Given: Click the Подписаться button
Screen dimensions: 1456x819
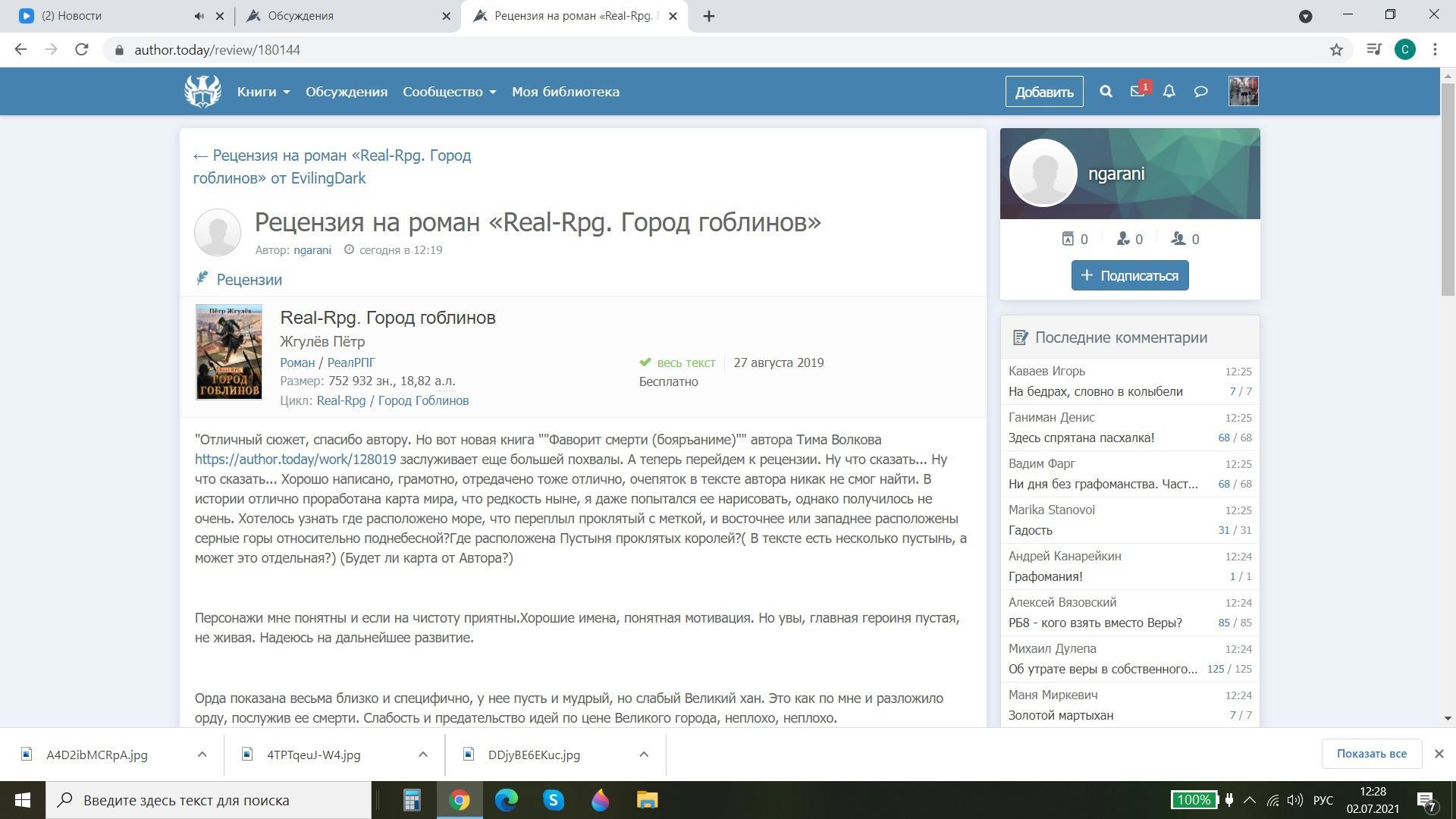Looking at the screenshot, I should [x=1129, y=275].
